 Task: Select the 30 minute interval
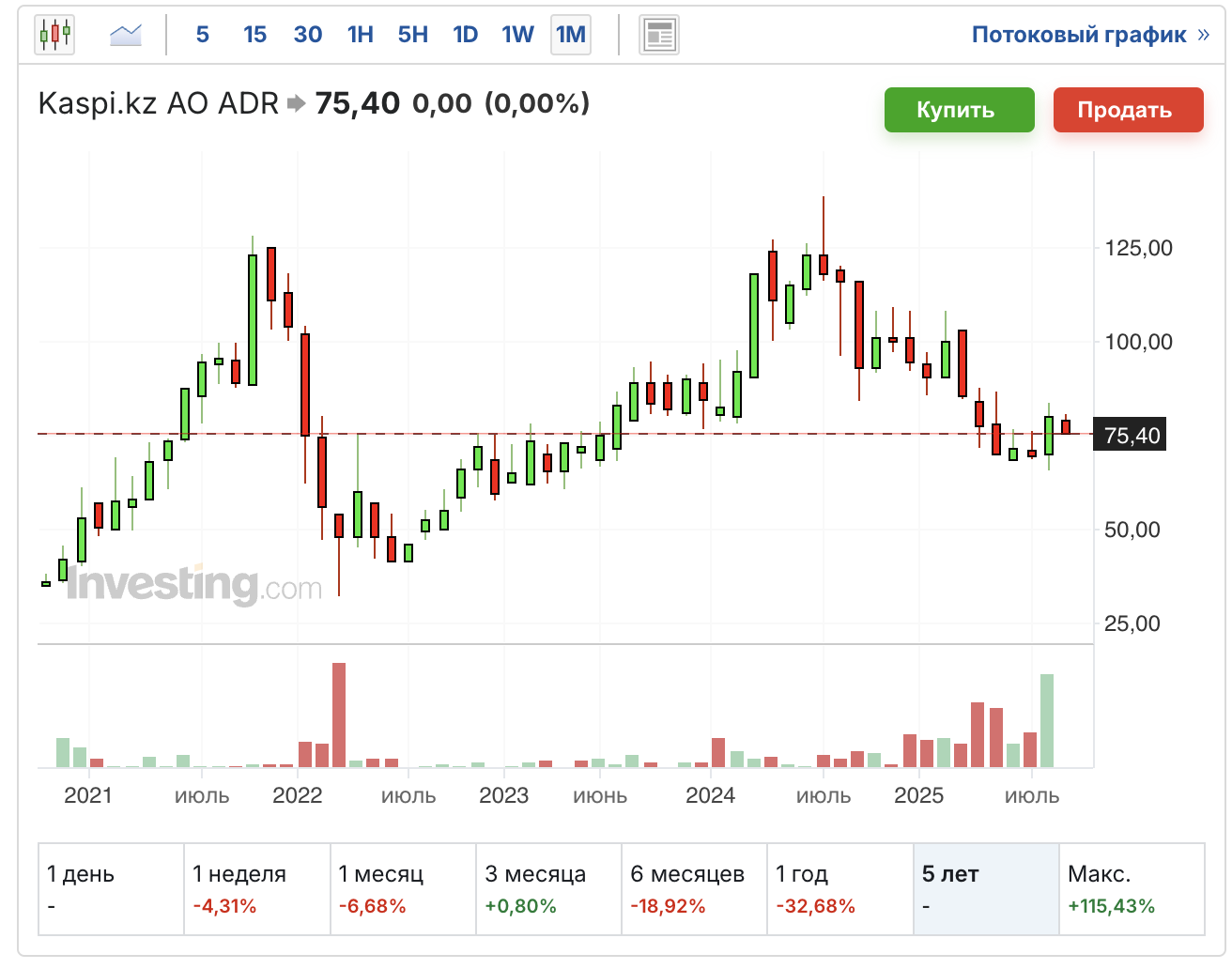(x=307, y=35)
